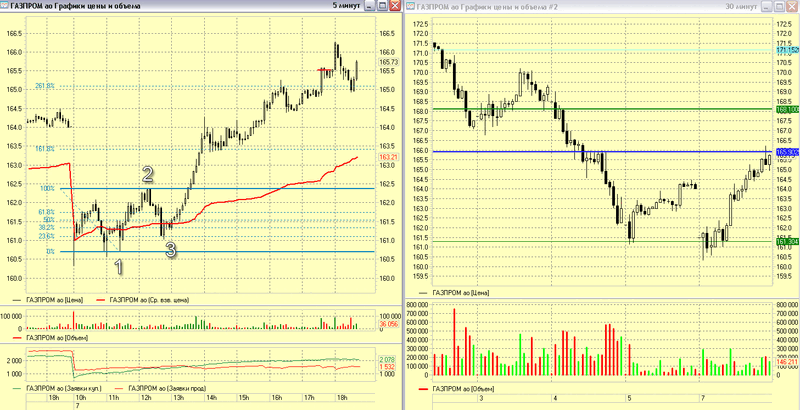
Task: Click the 36 056 volume value tag
Action: 389,324
